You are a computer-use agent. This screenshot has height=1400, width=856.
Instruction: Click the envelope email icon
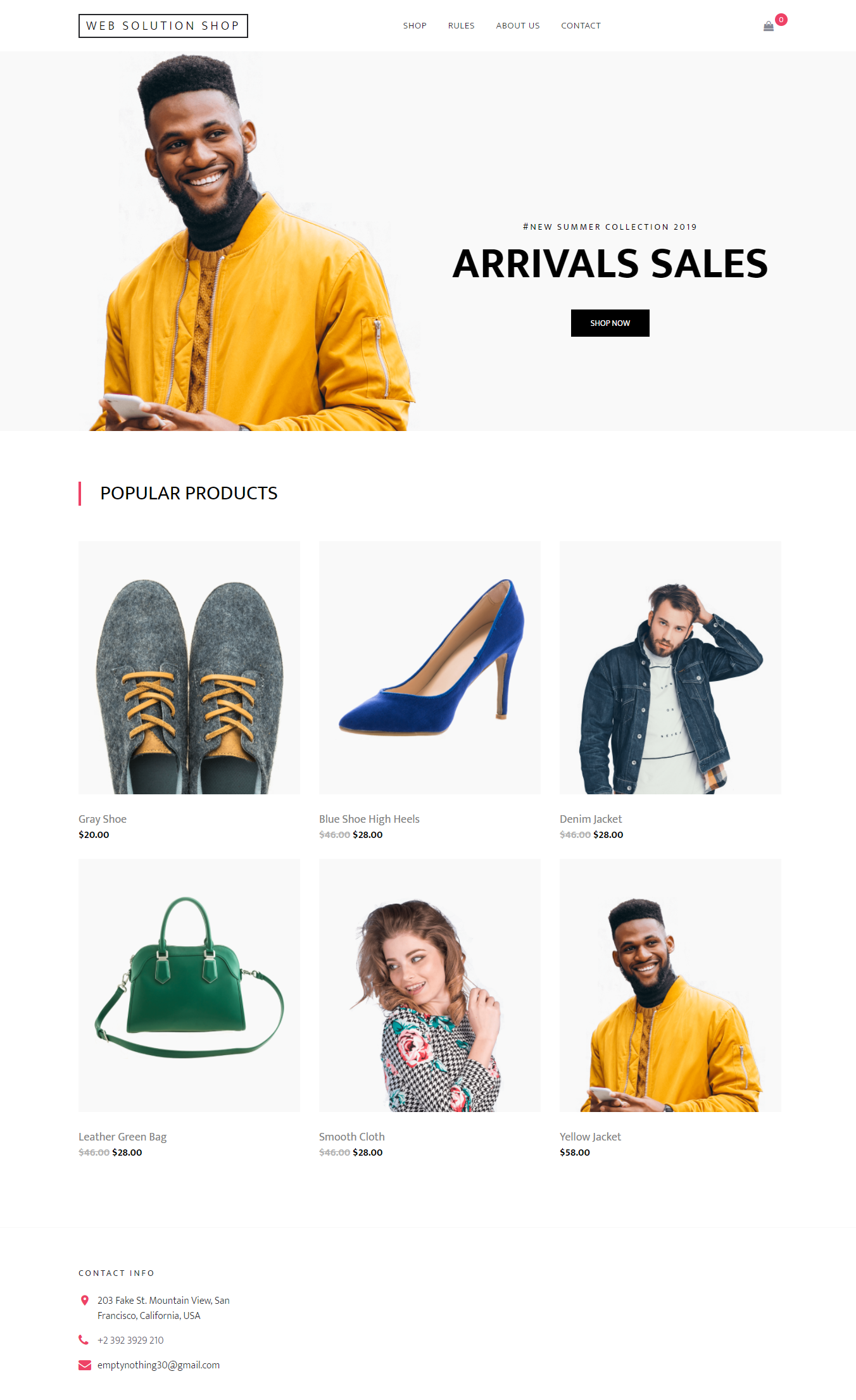click(85, 1365)
